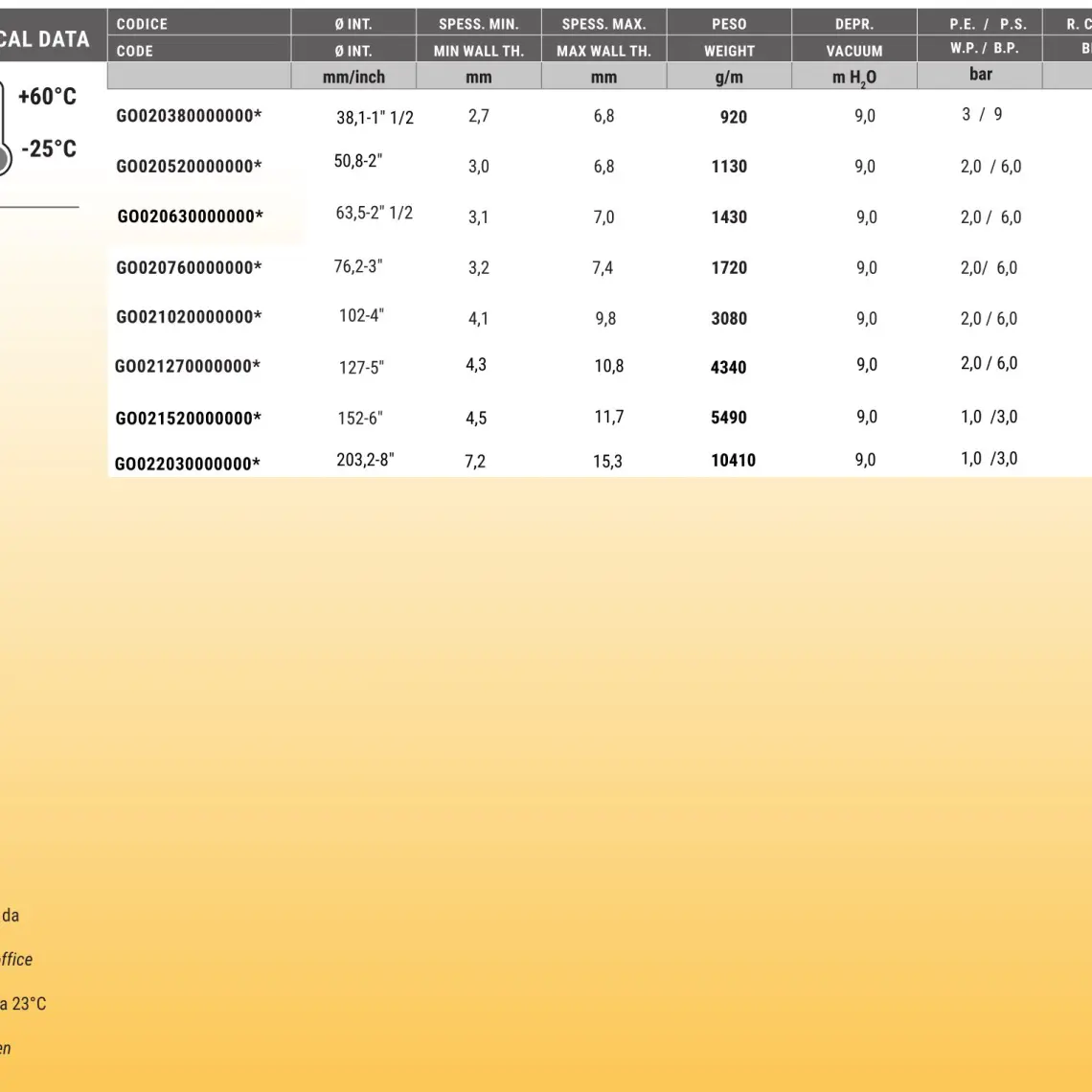
Task: Click the 3 / 9 pressure value
Action: tap(982, 114)
